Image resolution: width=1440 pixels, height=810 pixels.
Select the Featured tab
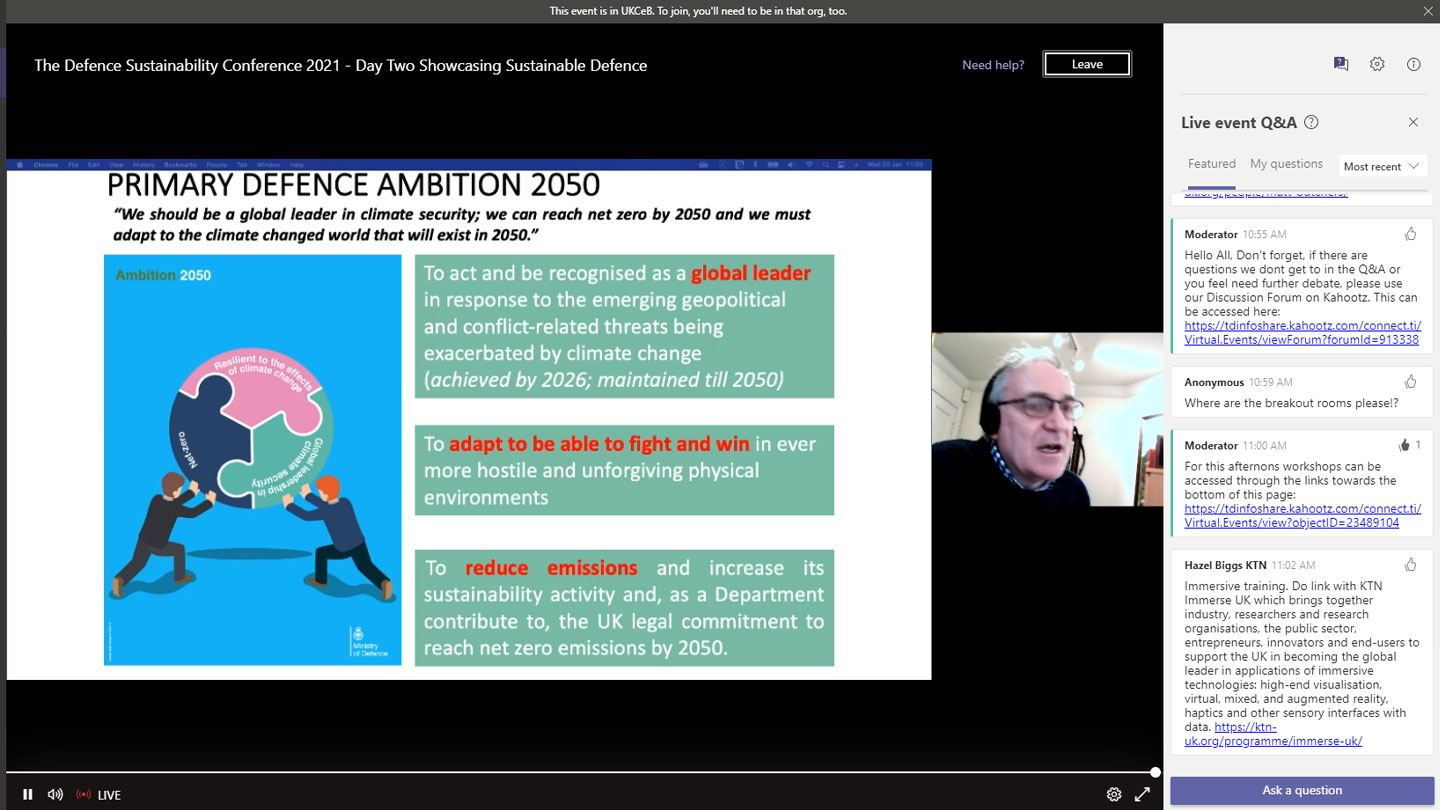[1211, 164]
